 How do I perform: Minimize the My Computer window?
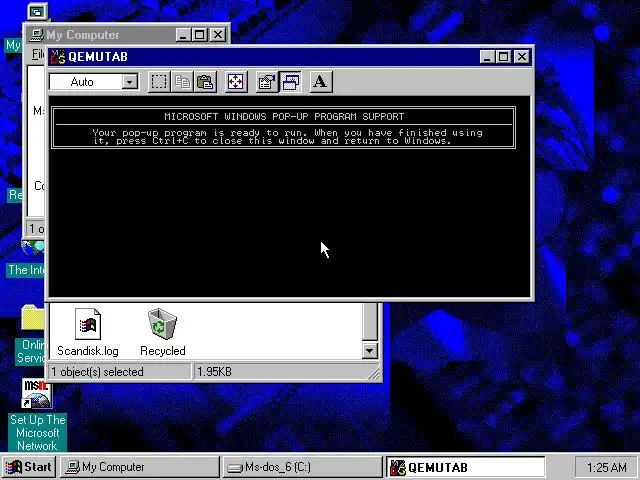(183, 35)
